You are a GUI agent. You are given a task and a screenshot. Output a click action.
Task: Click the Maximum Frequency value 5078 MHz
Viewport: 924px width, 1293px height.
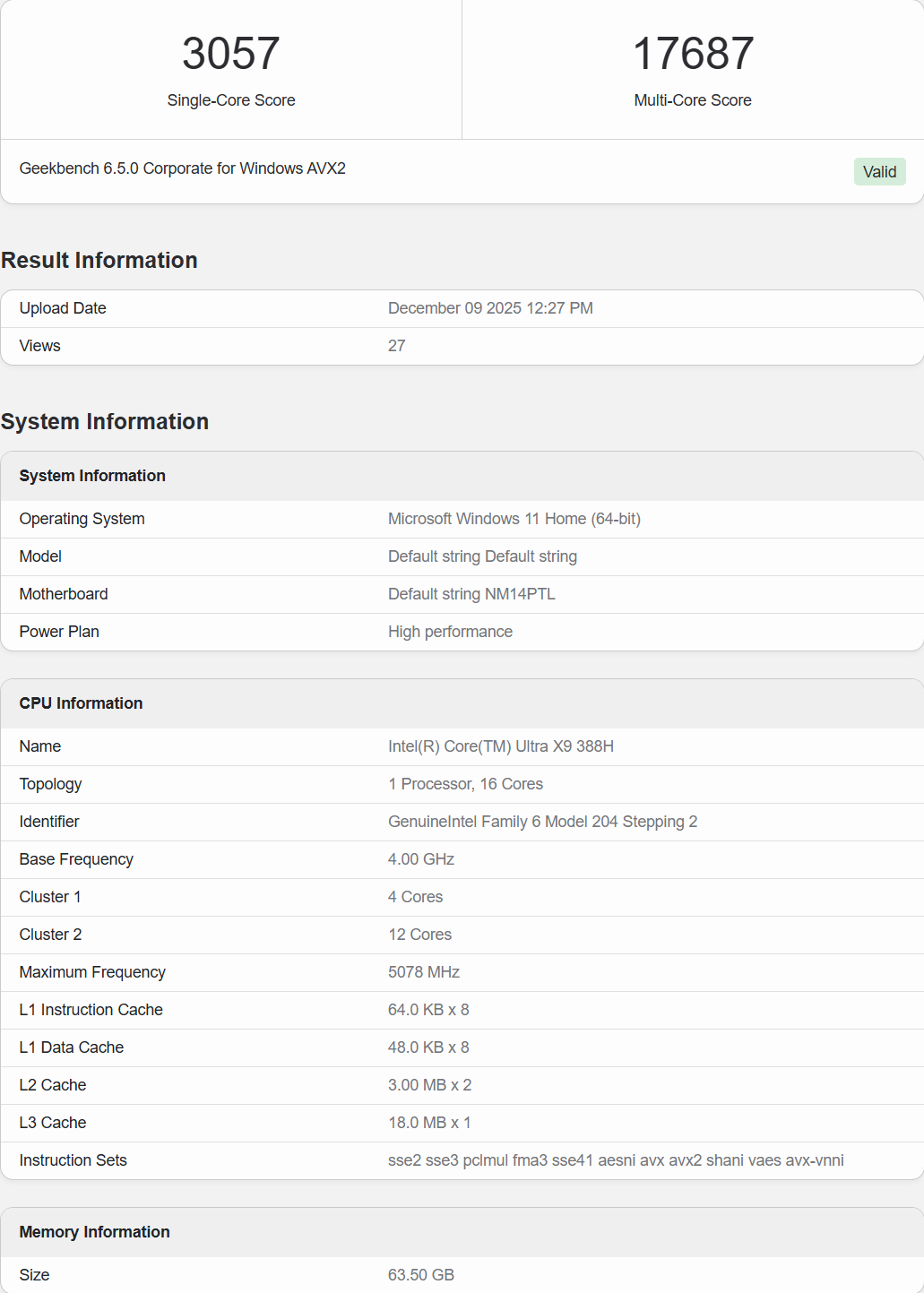(424, 972)
